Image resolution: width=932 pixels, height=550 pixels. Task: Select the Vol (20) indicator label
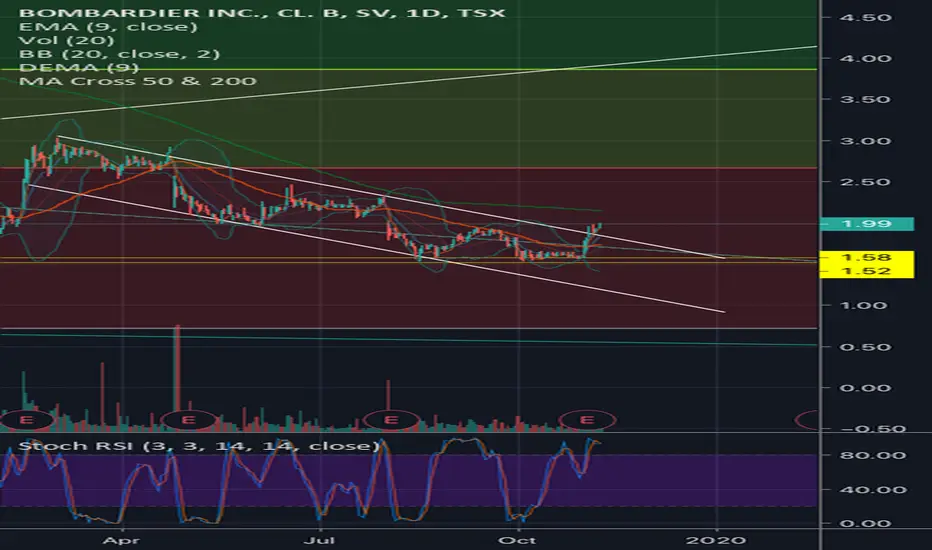click(x=66, y=40)
